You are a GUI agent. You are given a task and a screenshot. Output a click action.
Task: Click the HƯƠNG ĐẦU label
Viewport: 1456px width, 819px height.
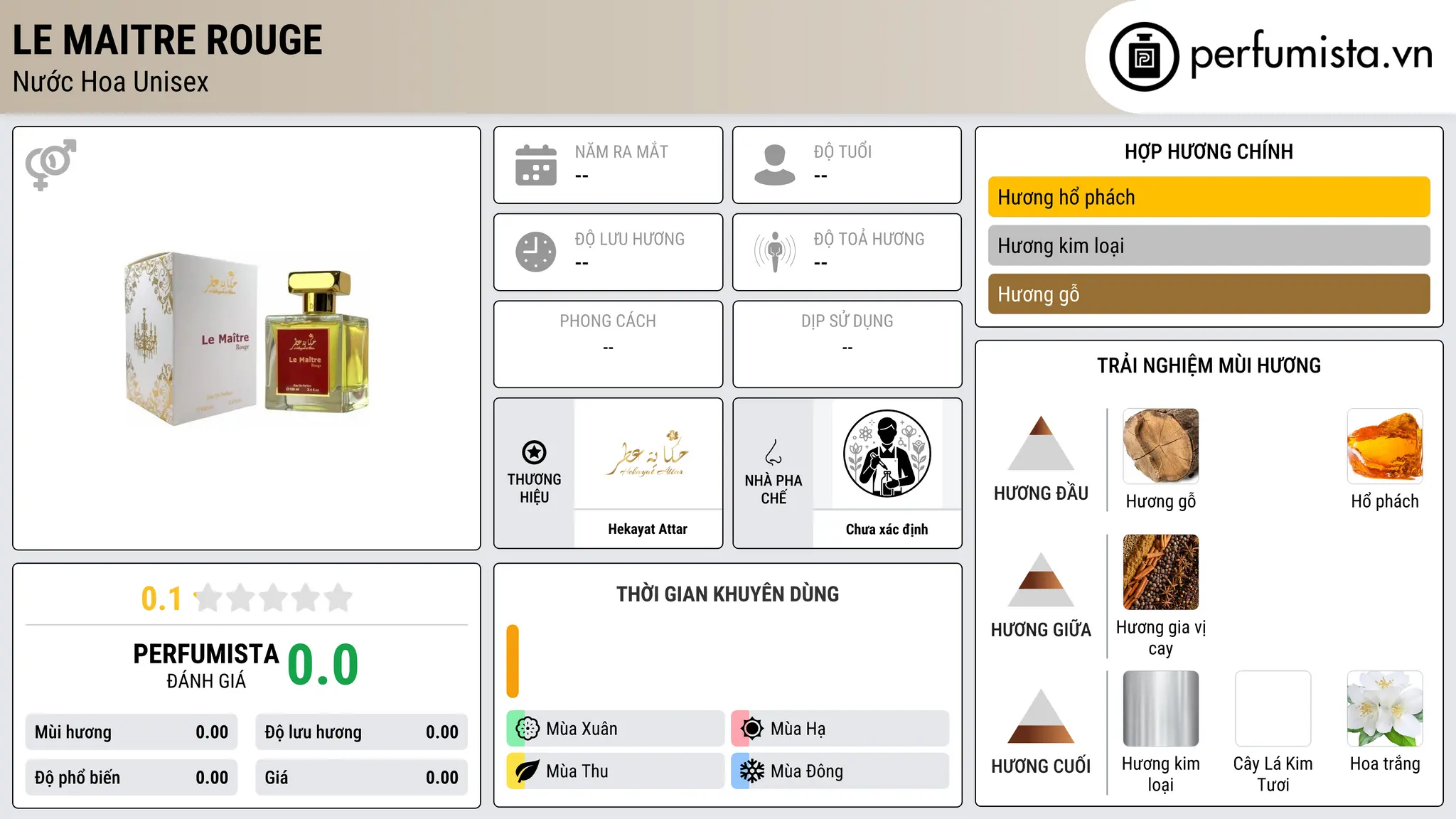(1041, 493)
